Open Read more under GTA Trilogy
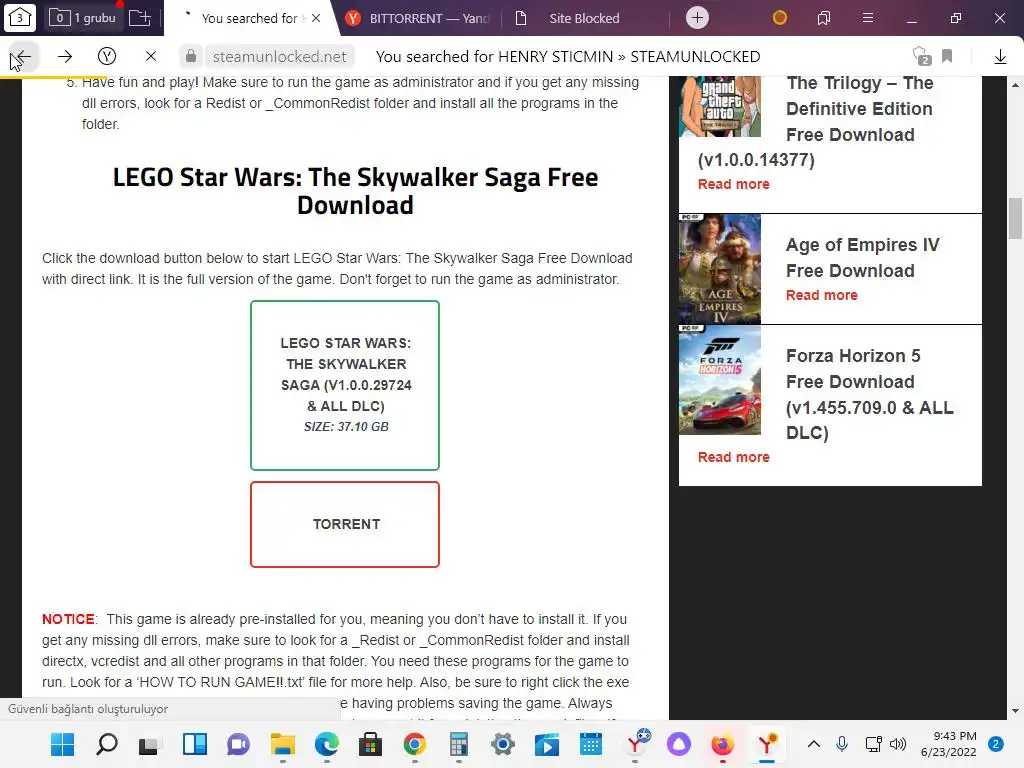The height and width of the screenshot is (768, 1024). click(x=733, y=184)
